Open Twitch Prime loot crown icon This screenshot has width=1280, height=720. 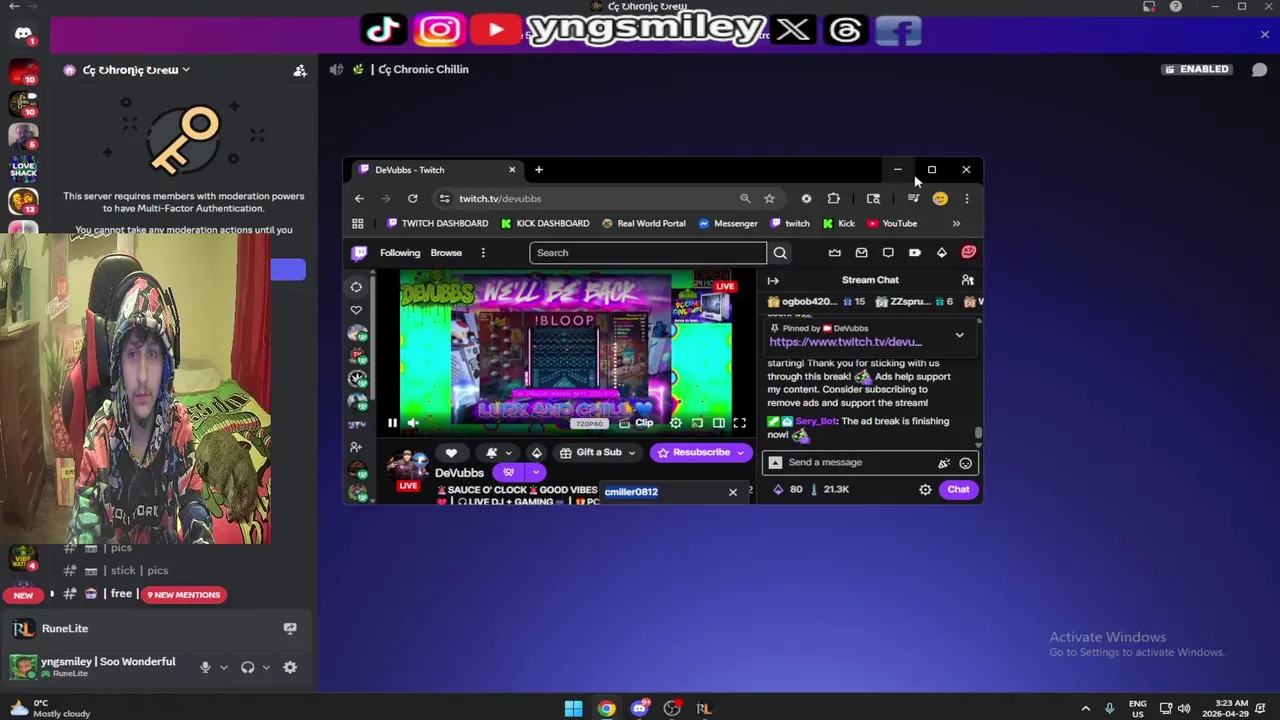tap(835, 253)
